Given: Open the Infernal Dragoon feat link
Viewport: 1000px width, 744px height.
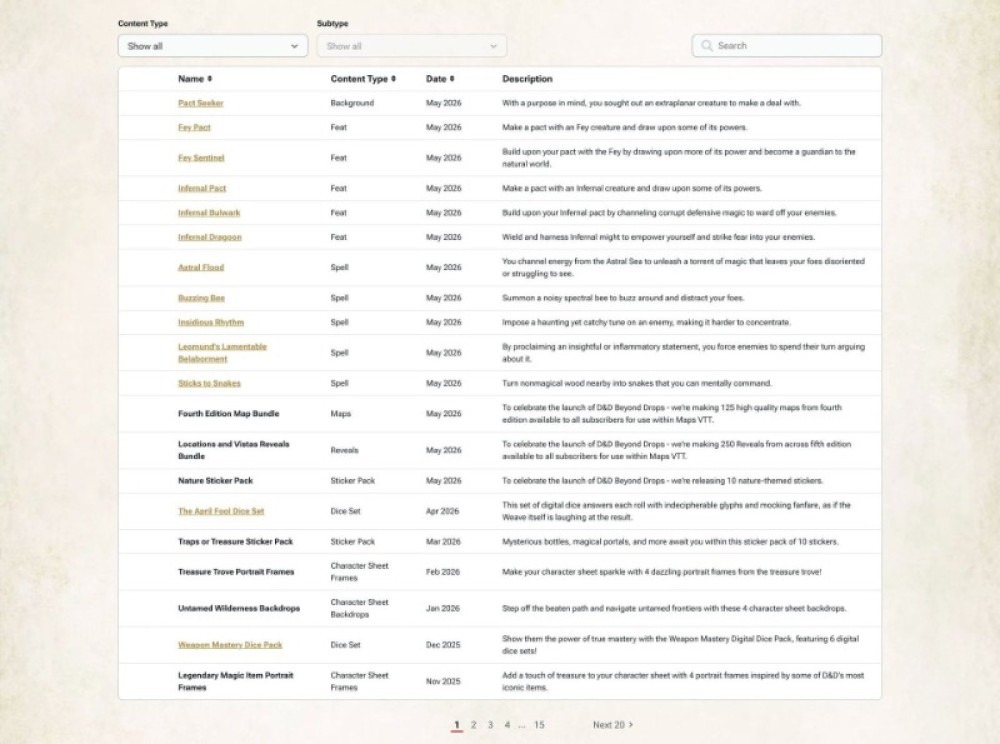Looking at the screenshot, I should (209, 237).
